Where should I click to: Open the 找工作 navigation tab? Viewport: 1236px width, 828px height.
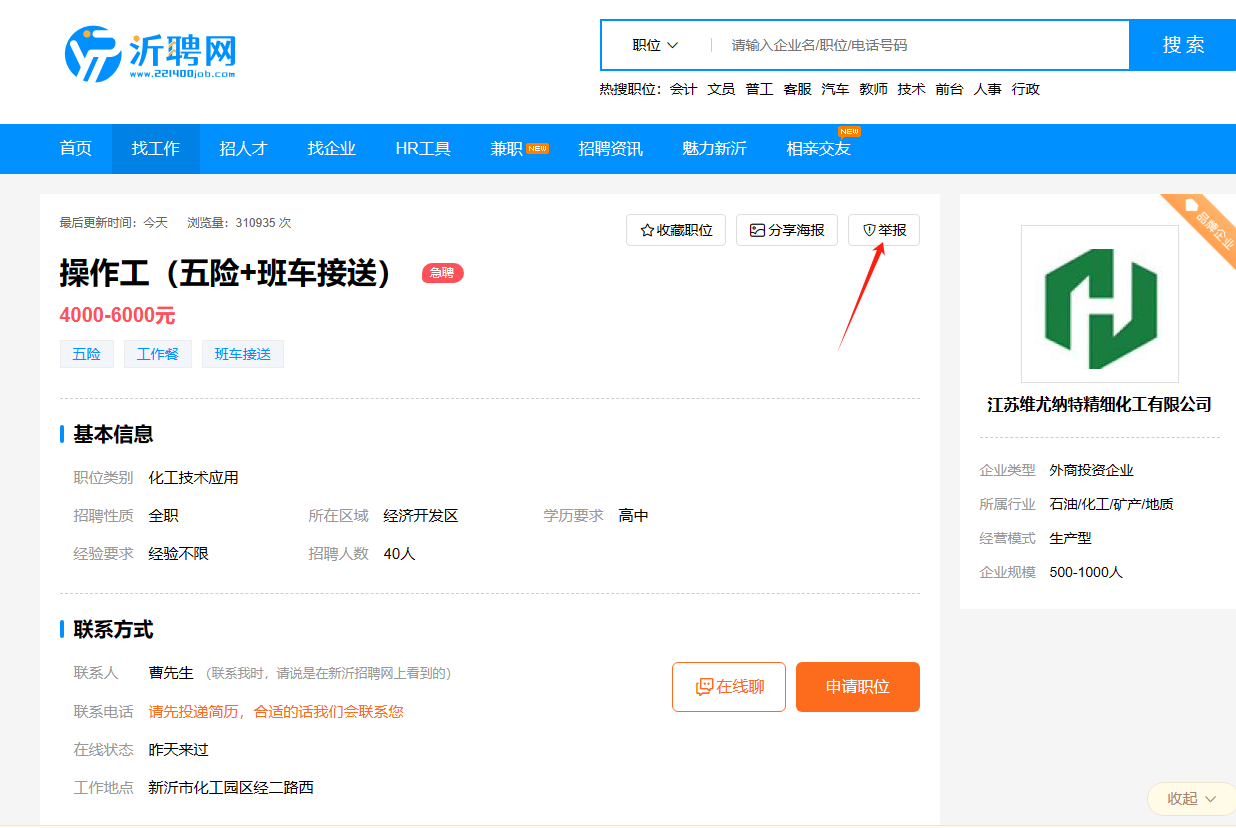(155, 149)
